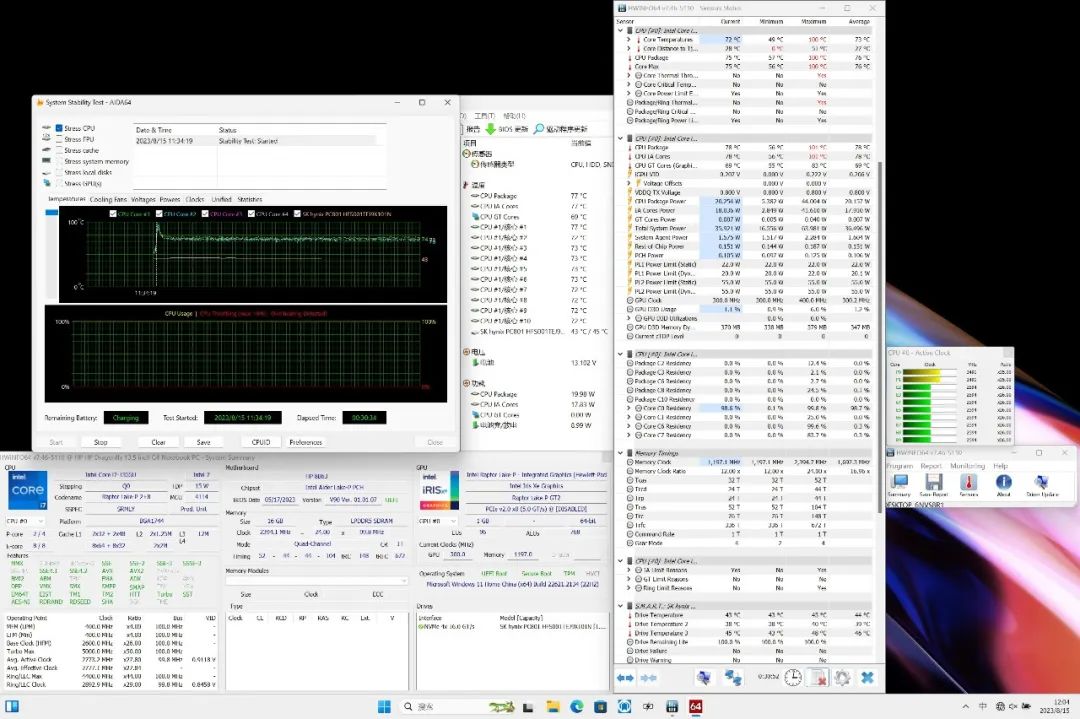Click the blue X close-sensors icon
The image size is (1080, 719).
click(x=867, y=678)
